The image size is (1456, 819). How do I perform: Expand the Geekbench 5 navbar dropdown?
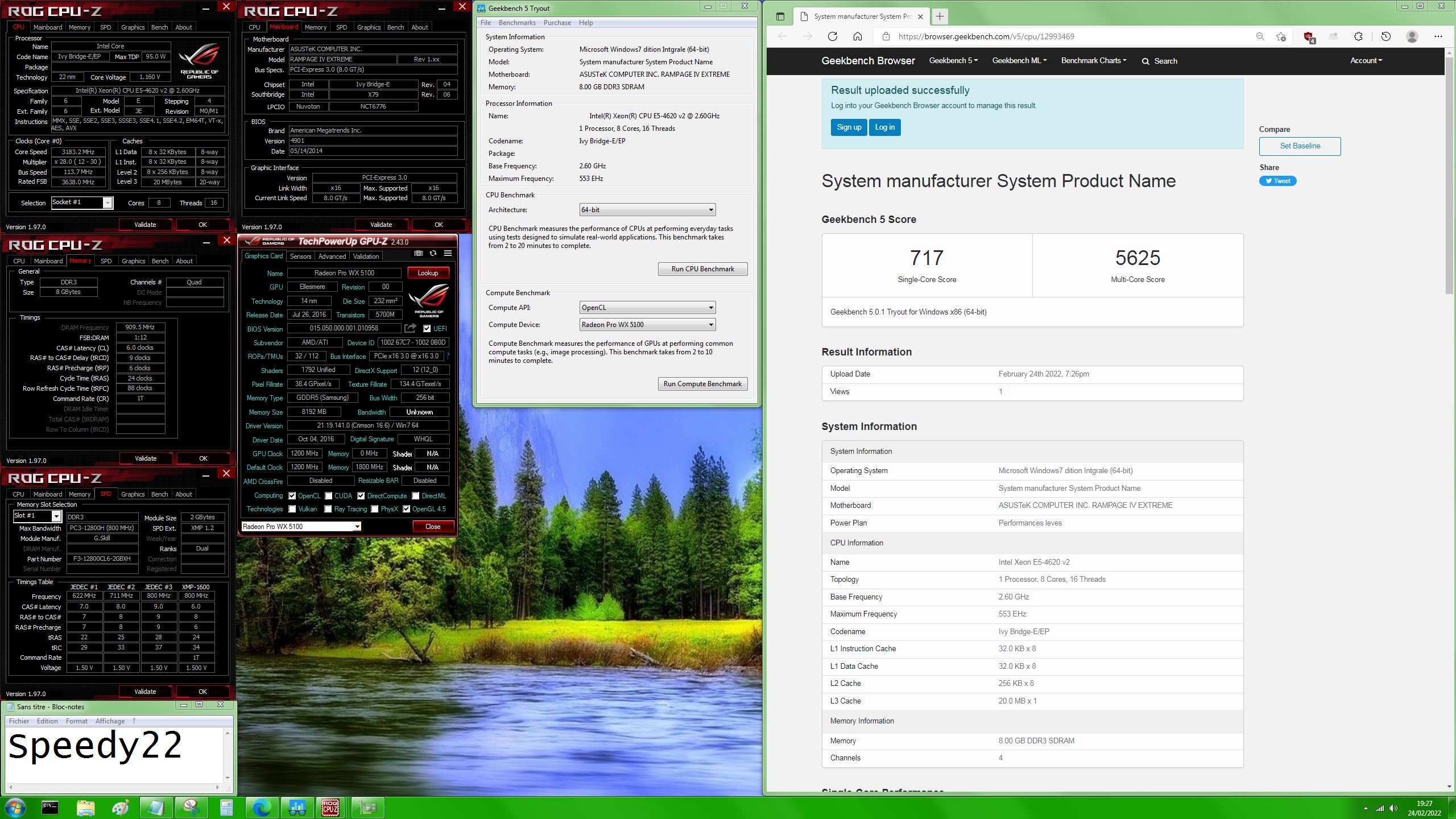click(953, 61)
